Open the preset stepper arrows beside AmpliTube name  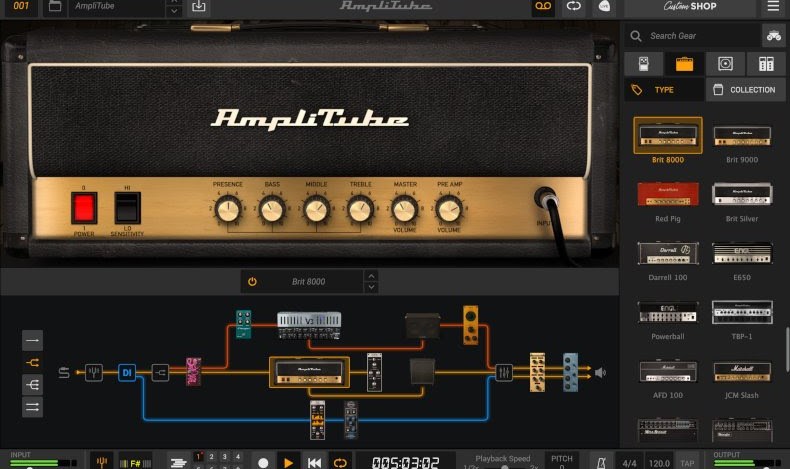coord(174,7)
